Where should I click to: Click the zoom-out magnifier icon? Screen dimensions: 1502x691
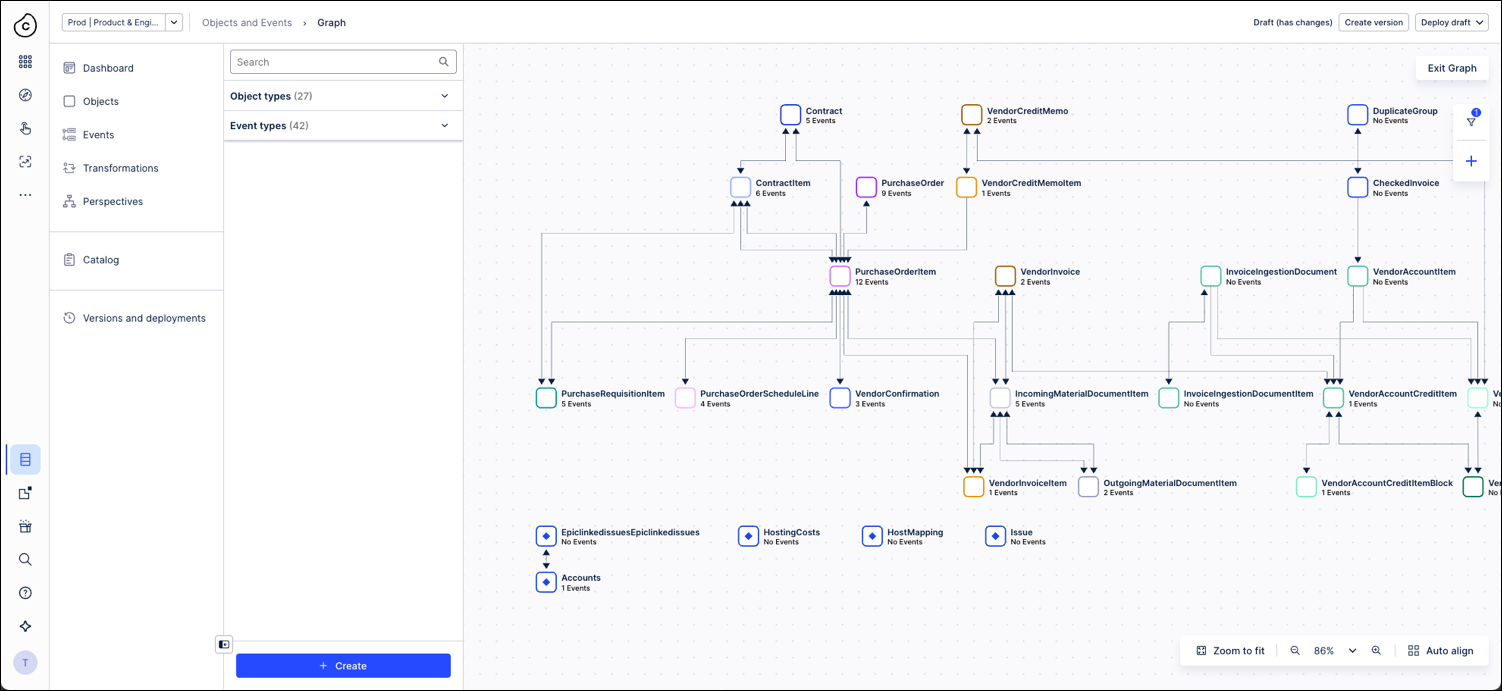(x=1294, y=650)
